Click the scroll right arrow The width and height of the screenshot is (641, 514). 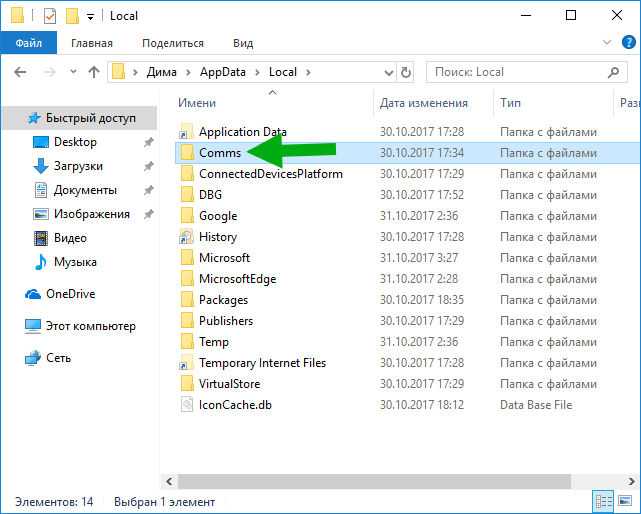point(632,481)
